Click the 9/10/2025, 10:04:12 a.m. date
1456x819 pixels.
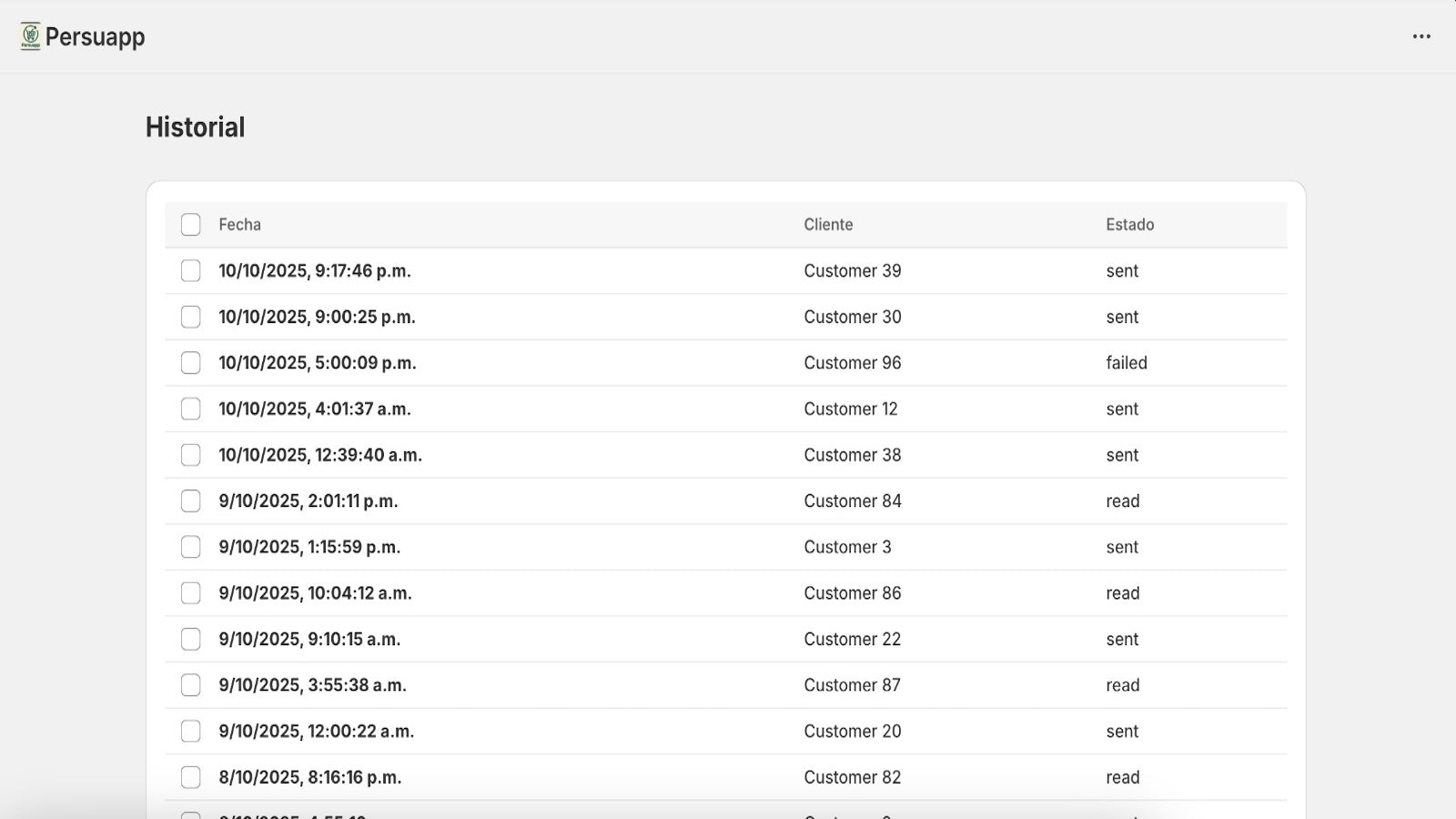click(315, 593)
